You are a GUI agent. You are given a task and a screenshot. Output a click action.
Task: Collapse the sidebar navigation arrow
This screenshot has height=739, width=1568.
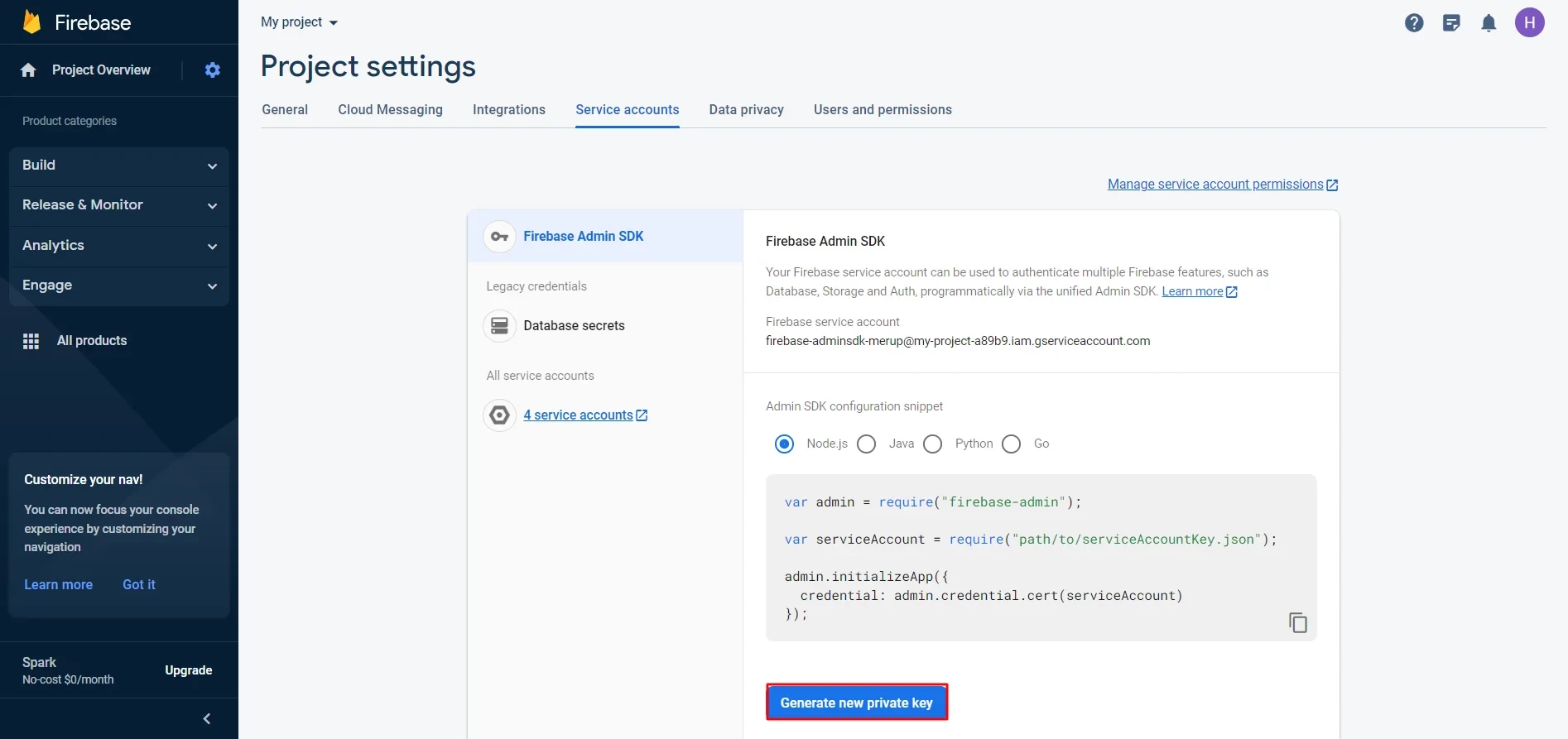coord(207,719)
